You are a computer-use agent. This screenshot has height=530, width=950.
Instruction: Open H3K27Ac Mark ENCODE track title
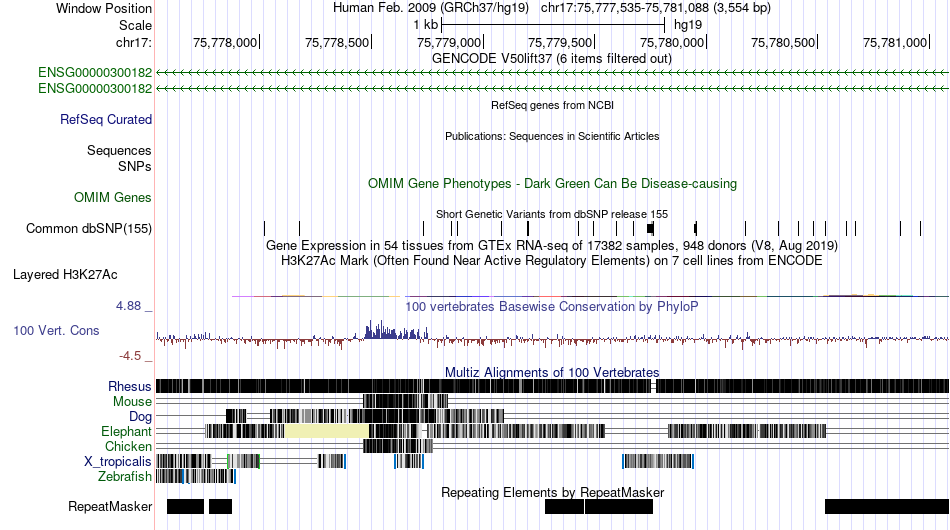pyautogui.click(x=552, y=260)
